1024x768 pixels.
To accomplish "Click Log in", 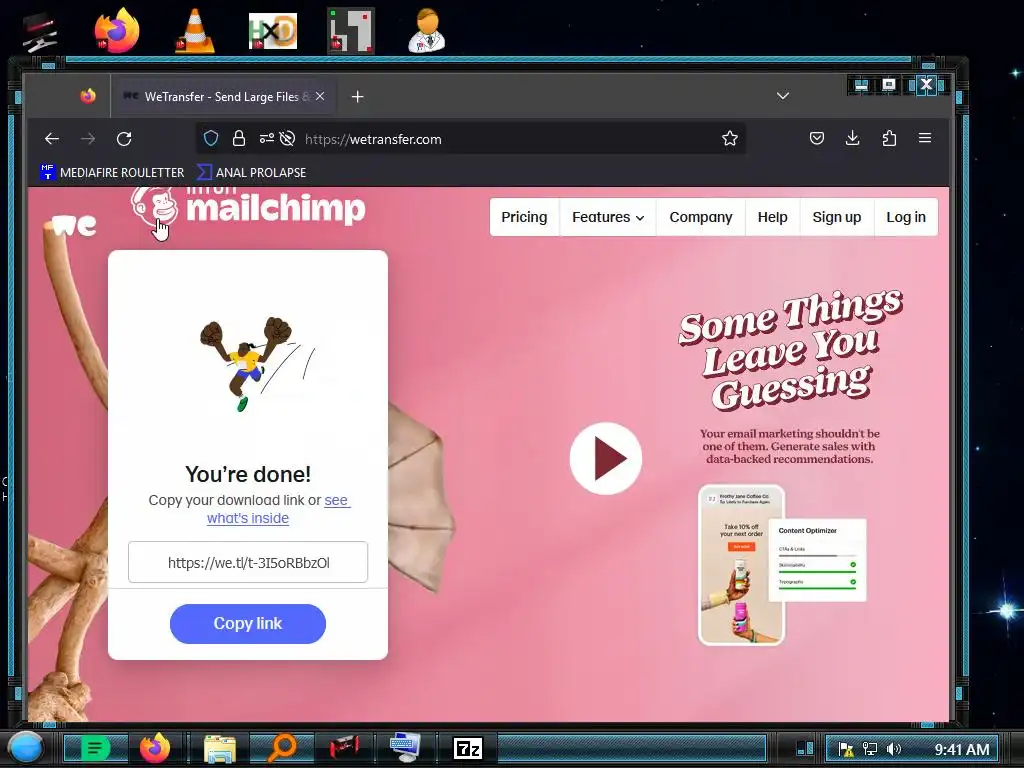I will click(x=906, y=217).
